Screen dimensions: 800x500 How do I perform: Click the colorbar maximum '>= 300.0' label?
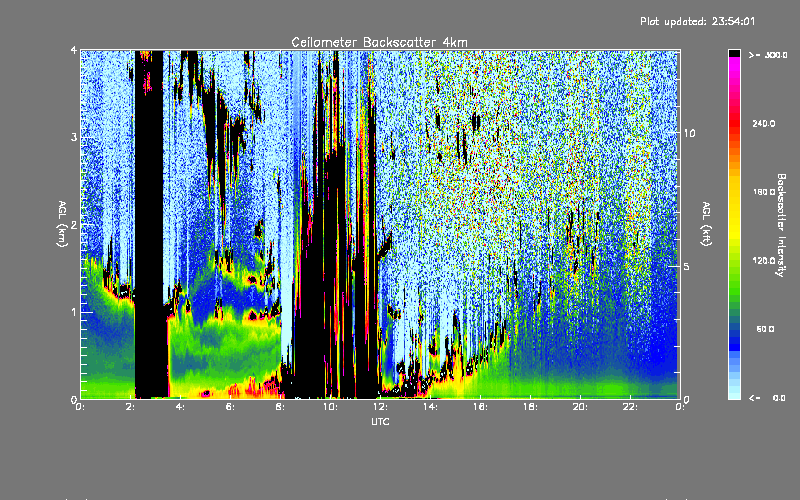click(x=768, y=55)
